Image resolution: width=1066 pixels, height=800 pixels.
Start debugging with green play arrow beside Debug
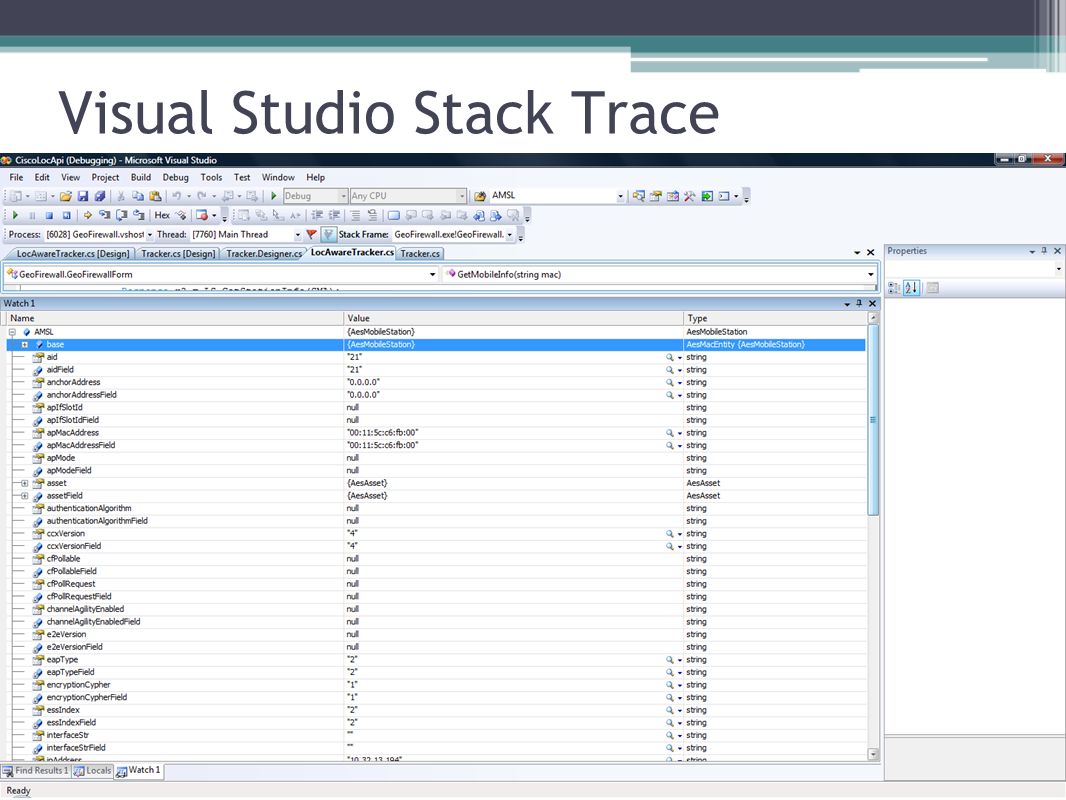[273, 196]
